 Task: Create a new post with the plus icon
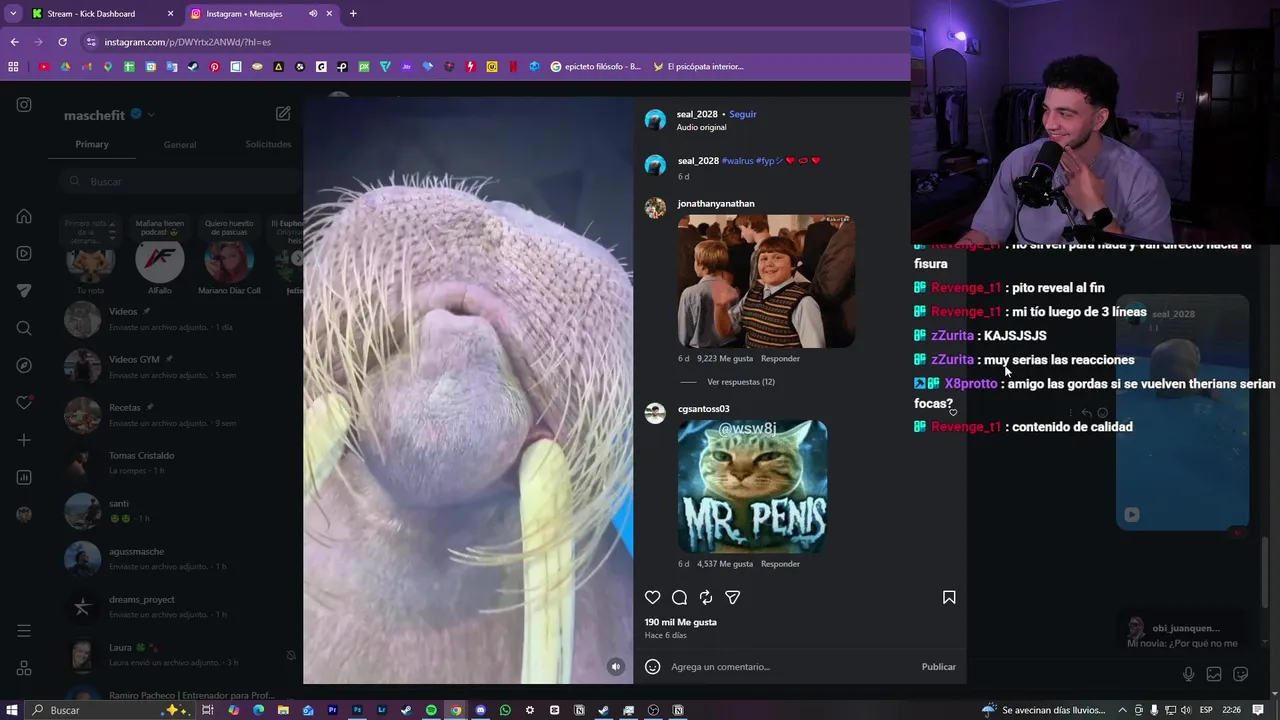pyautogui.click(x=24, y=440)
